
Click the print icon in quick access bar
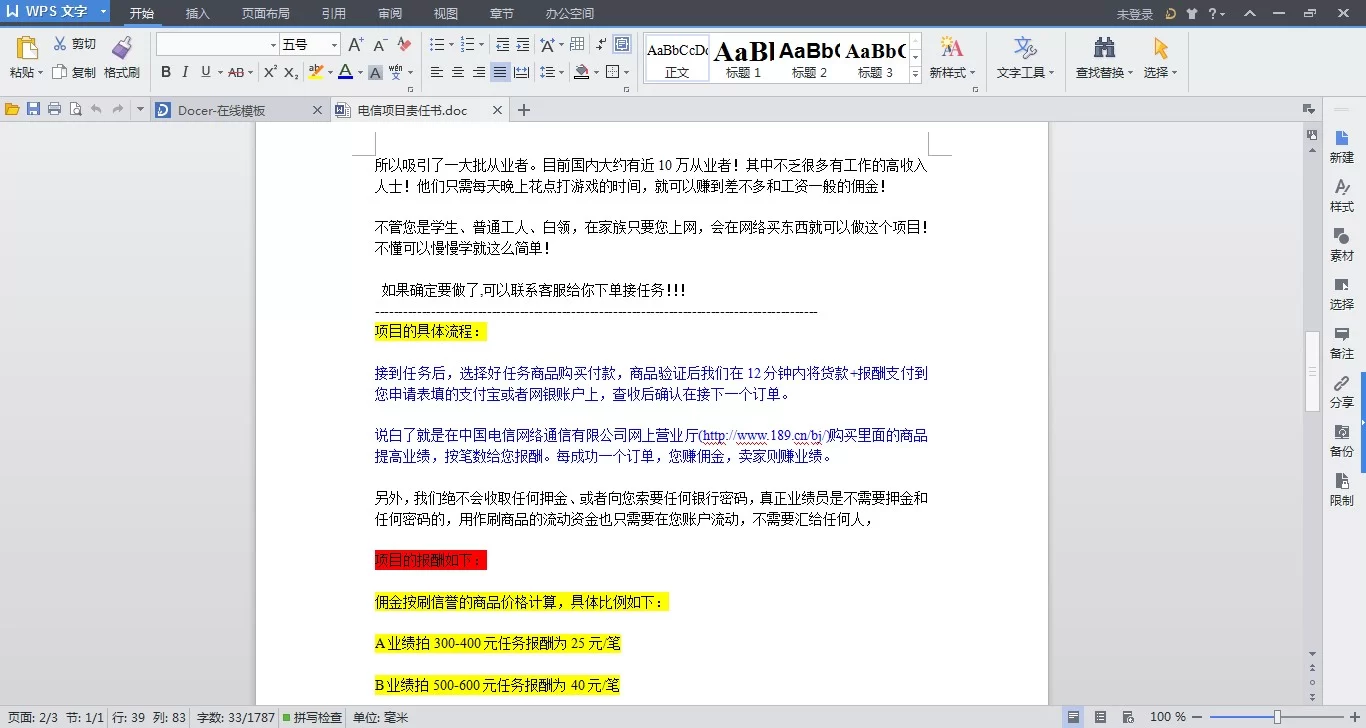click(x=54, y=109)
